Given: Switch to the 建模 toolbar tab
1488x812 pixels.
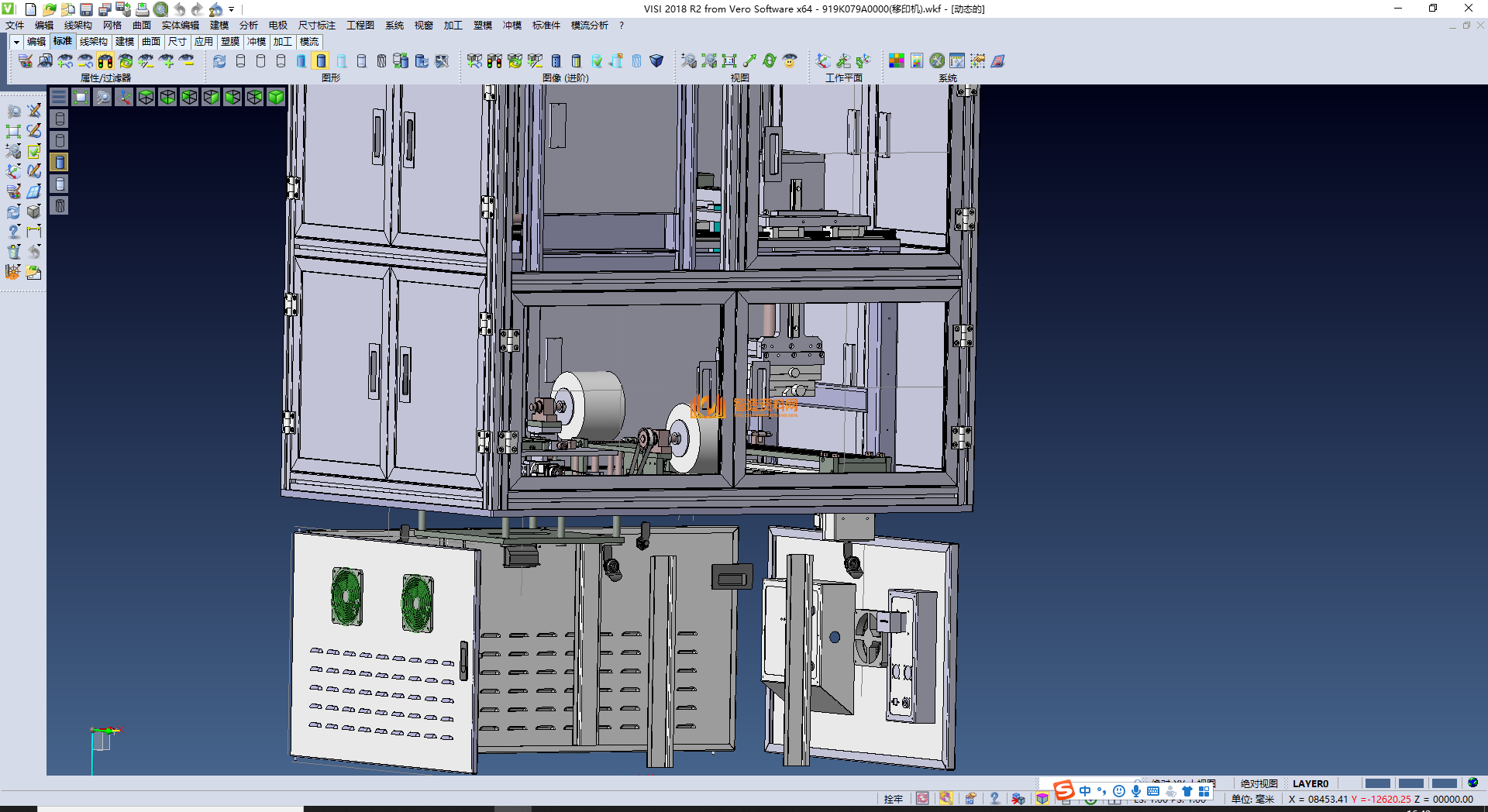Looking at the screenshot, I should [x=125, y=42].
